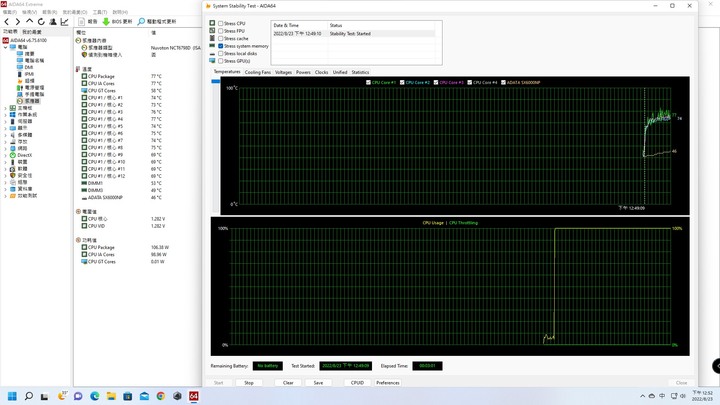This screenshot has width=720, height=405.
Task: Expand the Motherboard tree node
Action: point(6,108)
